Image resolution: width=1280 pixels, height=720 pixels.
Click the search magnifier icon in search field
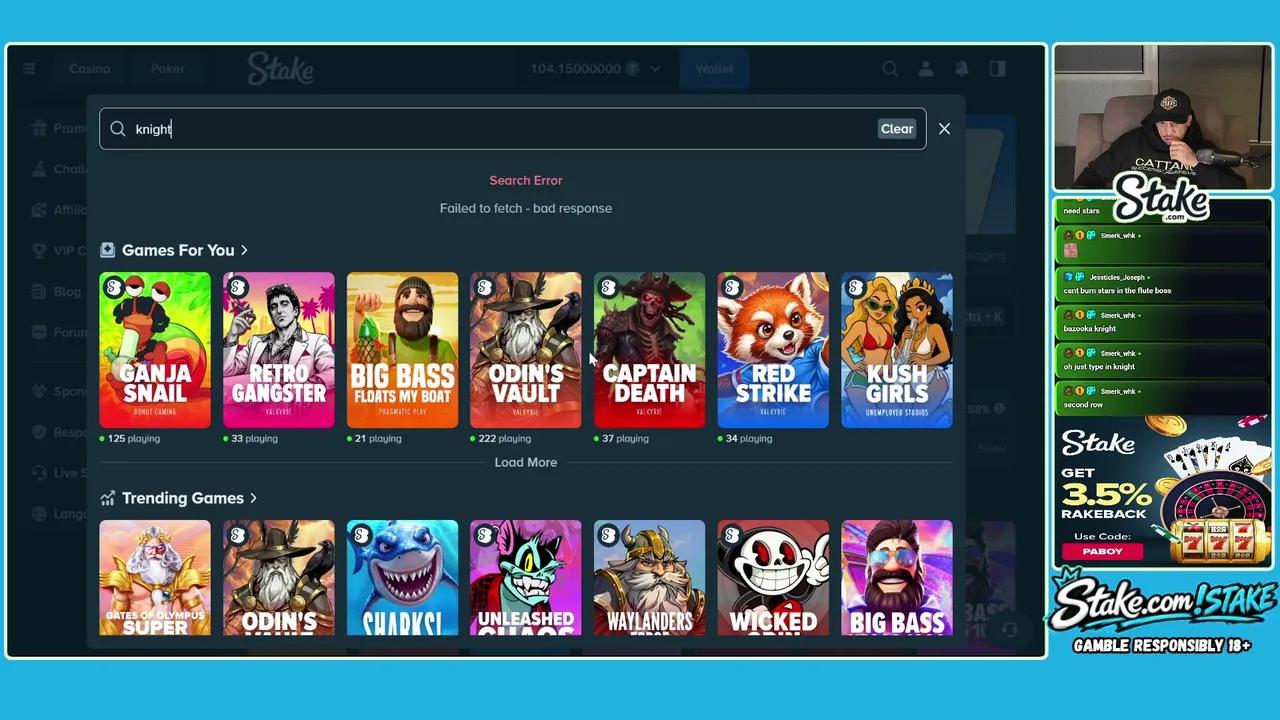[x=118, y=129]
